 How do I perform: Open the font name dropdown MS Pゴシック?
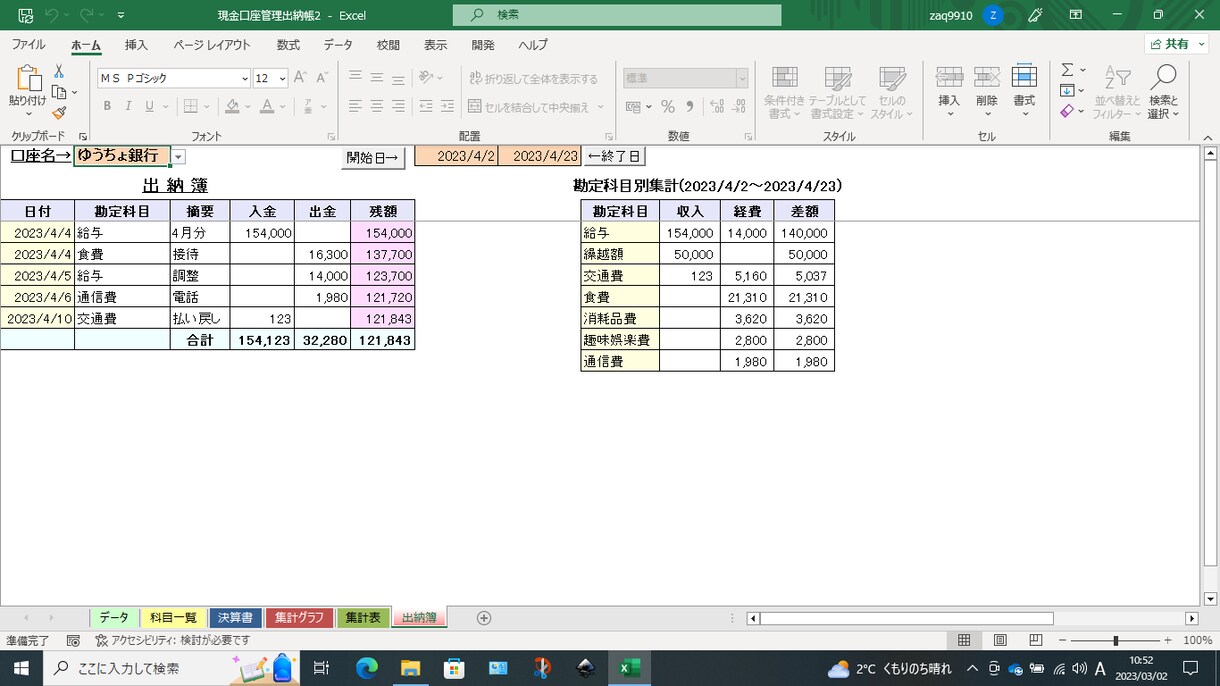point(245,78)
